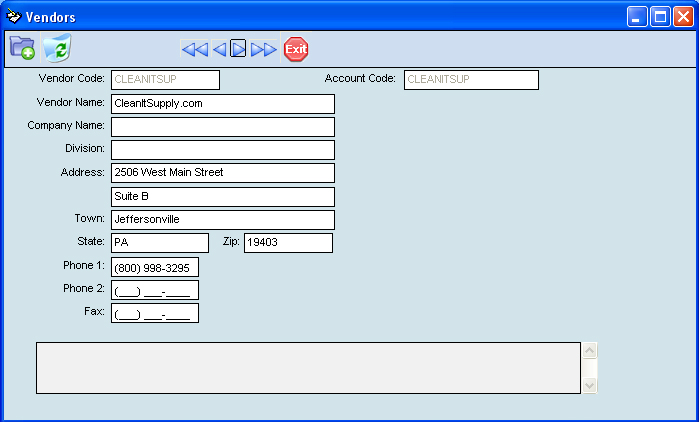
Task: Click the Phone 1 field
Action: pos(155,267)
